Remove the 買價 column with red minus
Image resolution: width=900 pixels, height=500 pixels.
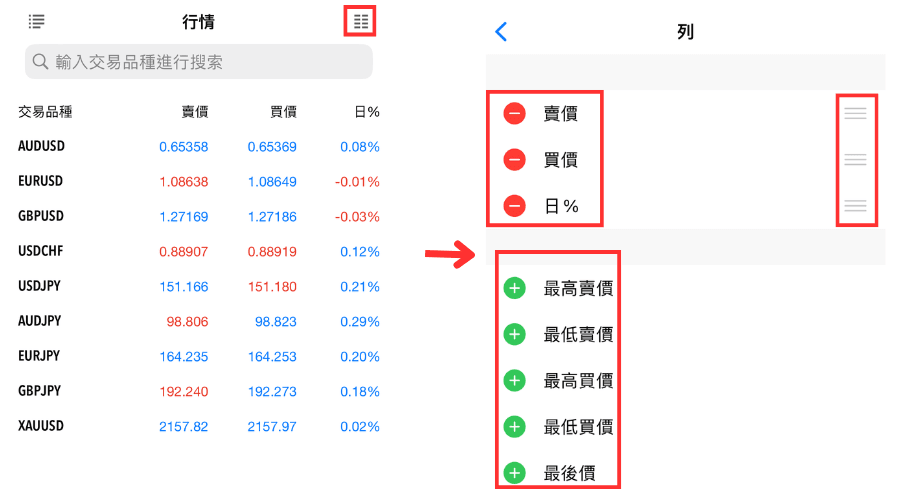(514, 160)
